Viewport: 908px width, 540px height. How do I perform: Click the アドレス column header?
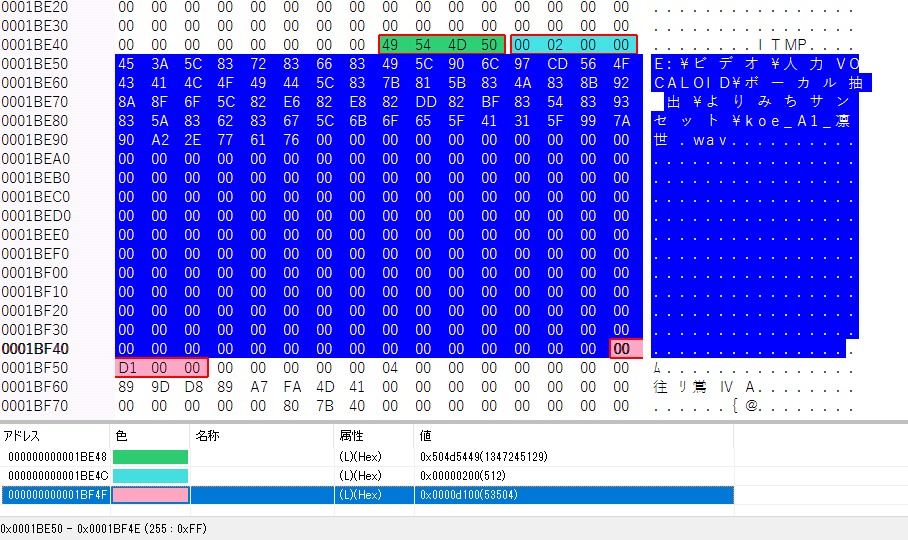point(22,436)
